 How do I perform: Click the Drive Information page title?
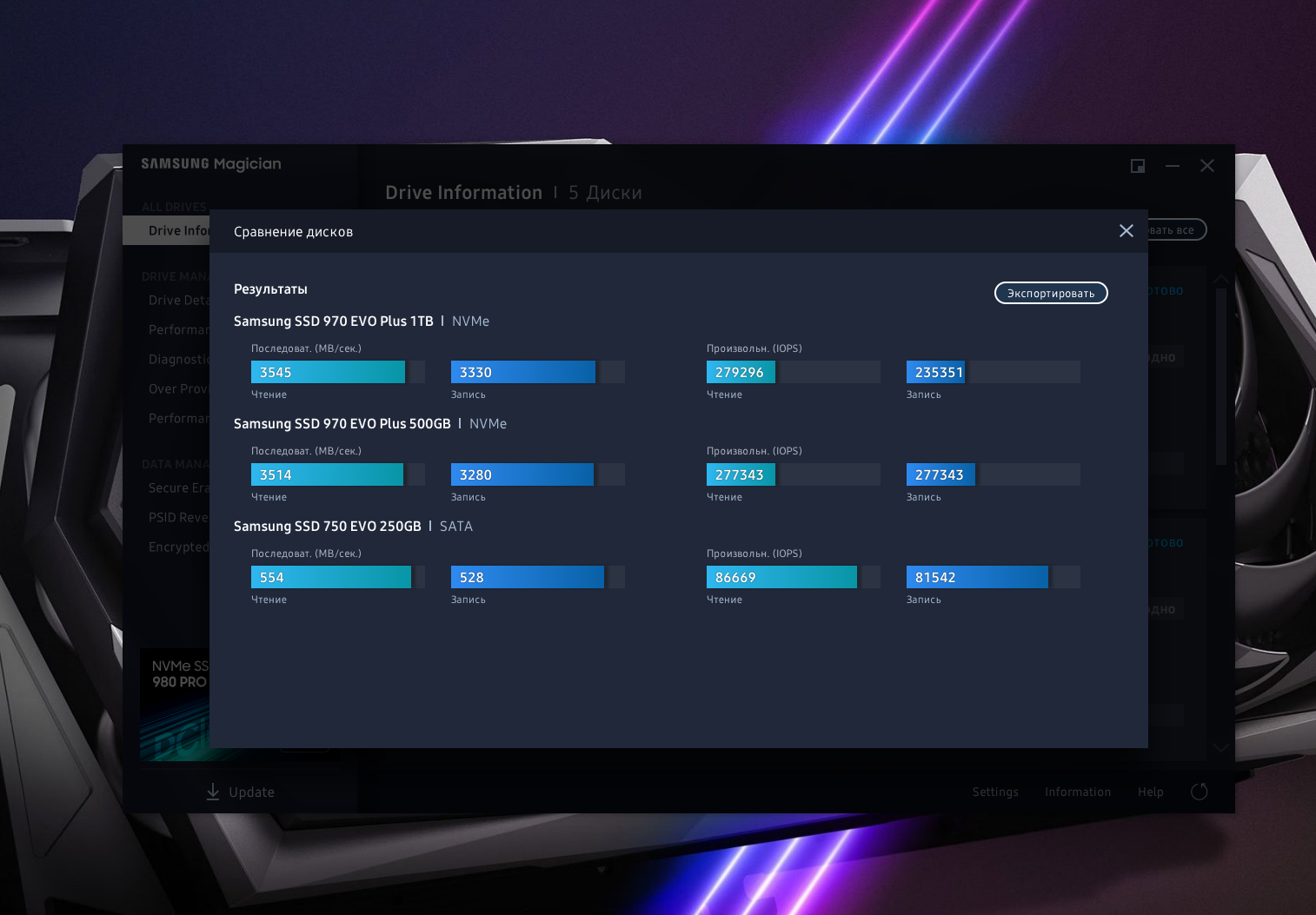[463, 192]
